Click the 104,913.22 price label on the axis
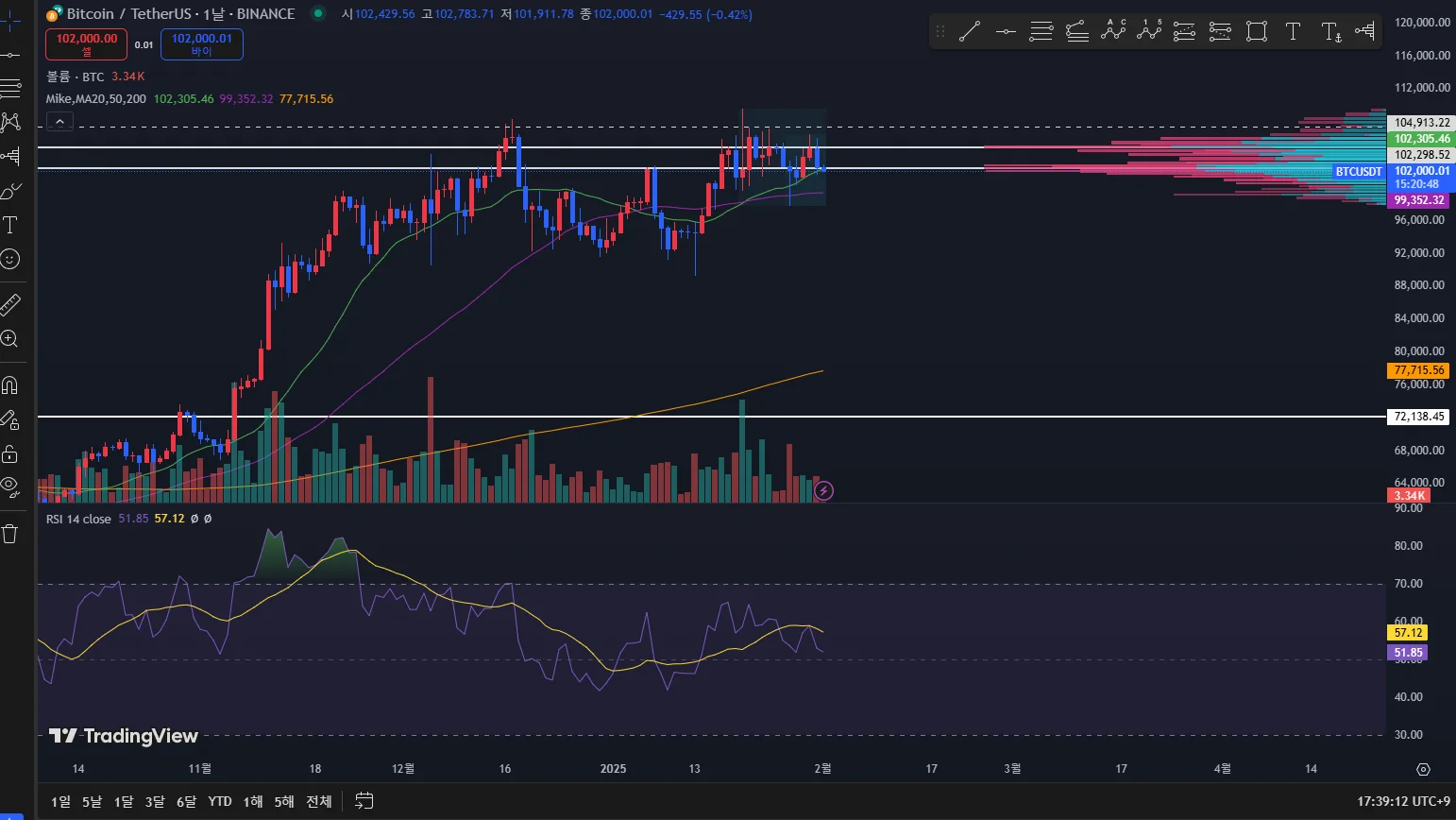The width and height of the screenshot is (1456, 820). pyautogui.click(x=1422, y=123)
